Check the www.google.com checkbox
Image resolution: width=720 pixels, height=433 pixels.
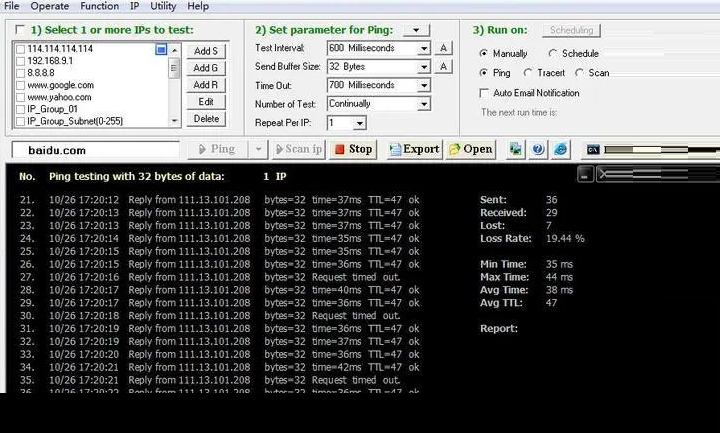(20, 85)
